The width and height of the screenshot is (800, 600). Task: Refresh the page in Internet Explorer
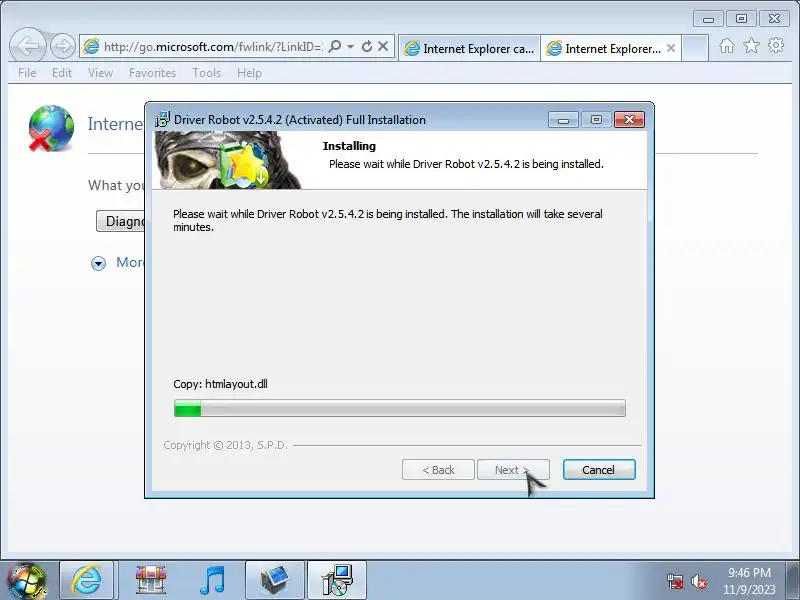367,46
